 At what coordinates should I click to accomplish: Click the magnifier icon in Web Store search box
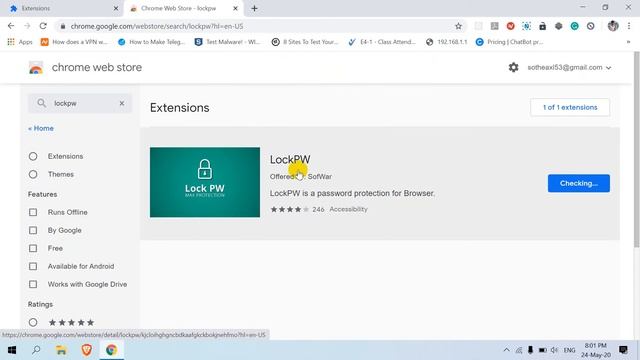click(42, 103)
